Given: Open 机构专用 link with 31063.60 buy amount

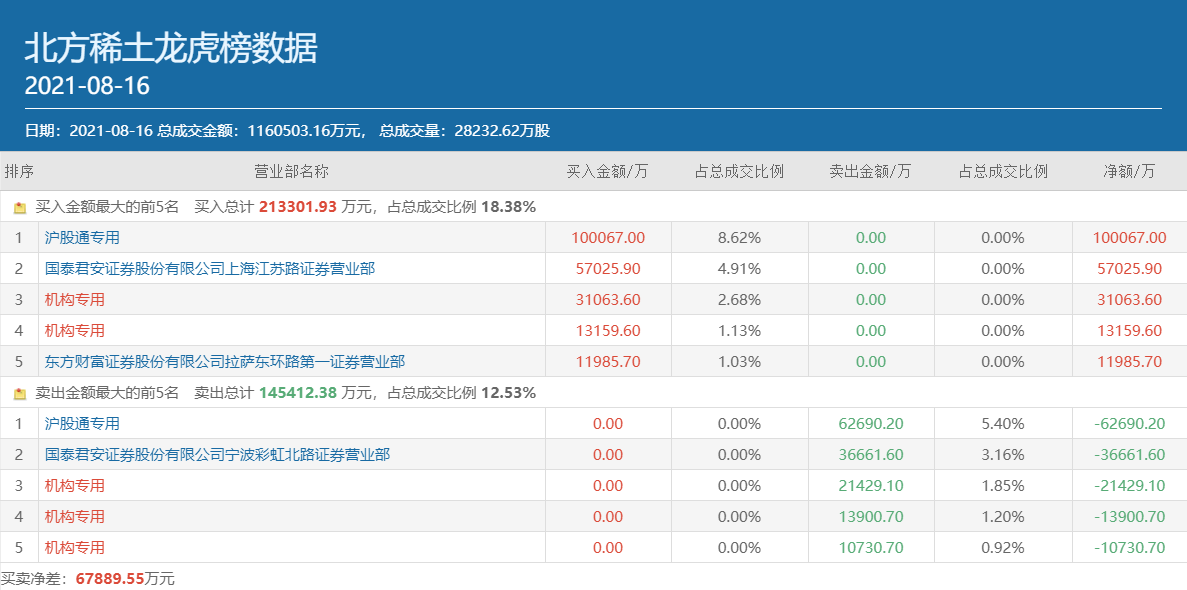Looking at the screenshot, I should [75, 300].
